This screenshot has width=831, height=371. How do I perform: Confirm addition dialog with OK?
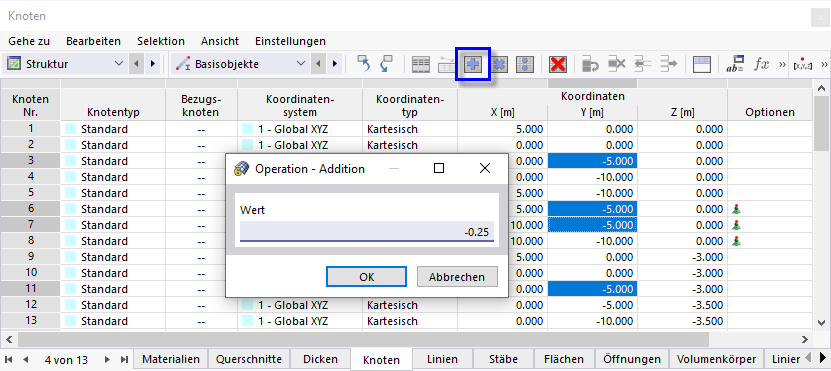366,277
